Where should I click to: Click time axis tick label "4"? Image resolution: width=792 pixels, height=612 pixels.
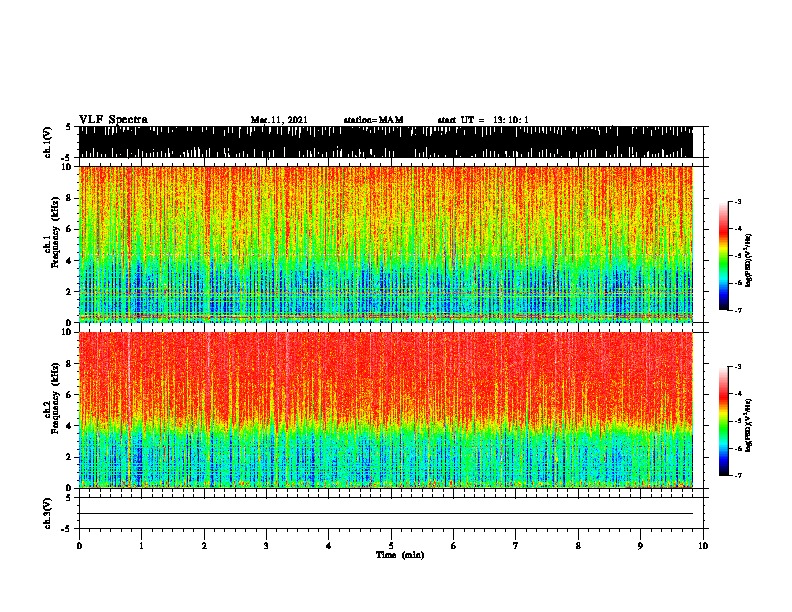[329, 546]
